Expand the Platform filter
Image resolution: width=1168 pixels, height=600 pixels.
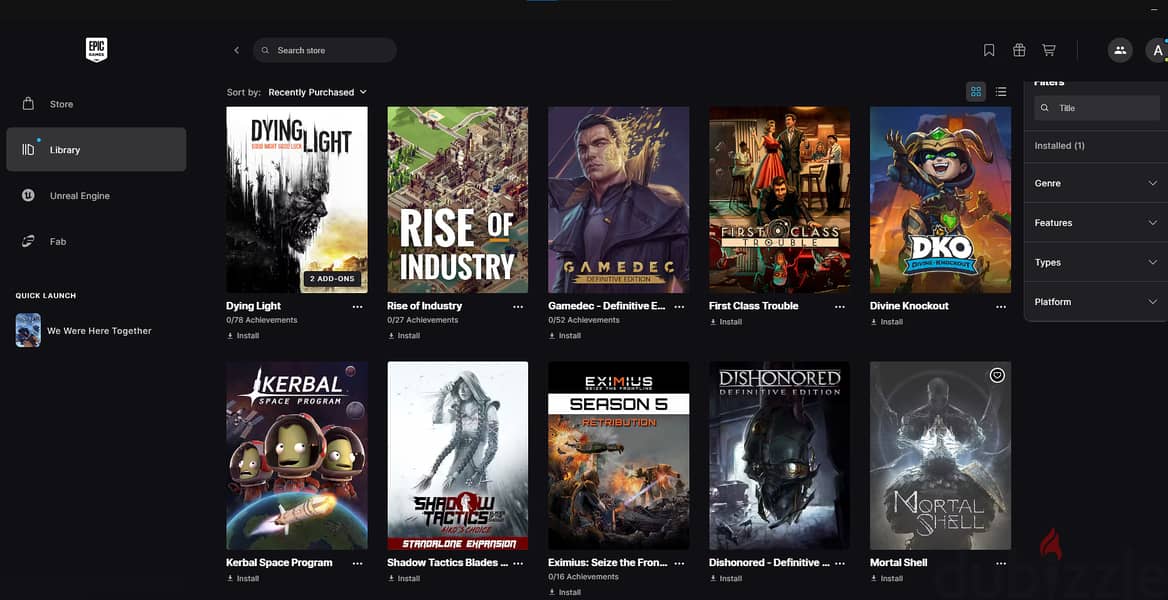(x=1096, y=301)
